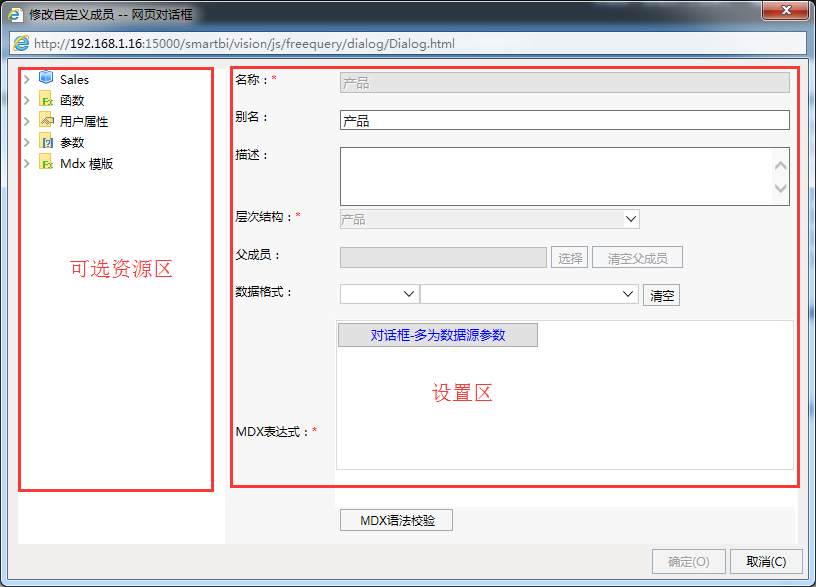816x587 pixels.
Task: Click the 选择 parent member button
Action: click(570, 258)
